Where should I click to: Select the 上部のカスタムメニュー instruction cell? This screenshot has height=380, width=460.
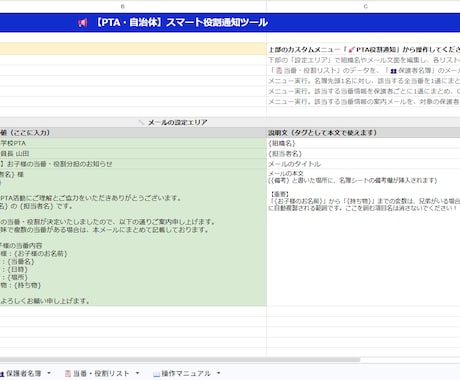(x=363, y=49)
